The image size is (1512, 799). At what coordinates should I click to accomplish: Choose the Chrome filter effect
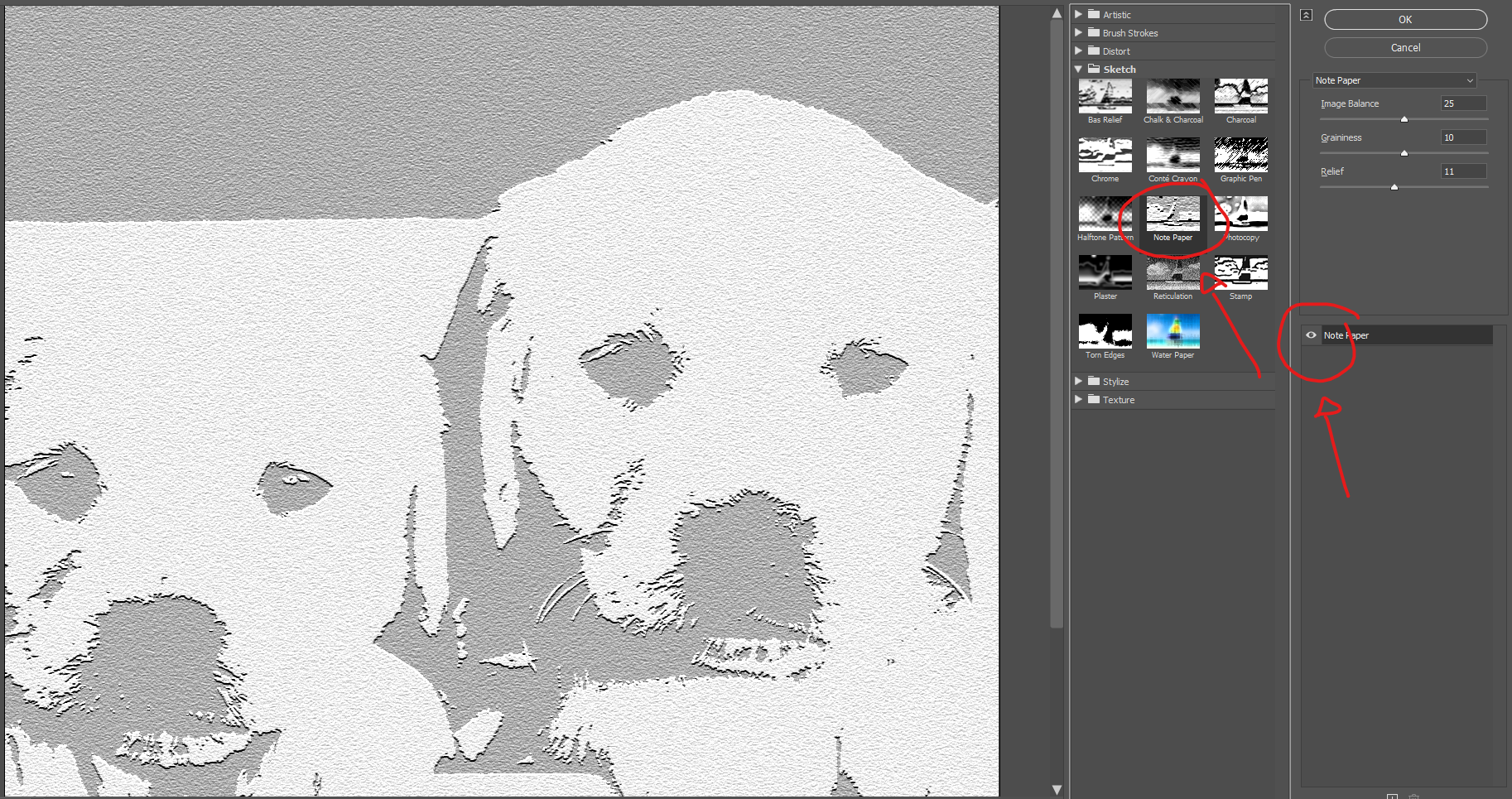1105,155
